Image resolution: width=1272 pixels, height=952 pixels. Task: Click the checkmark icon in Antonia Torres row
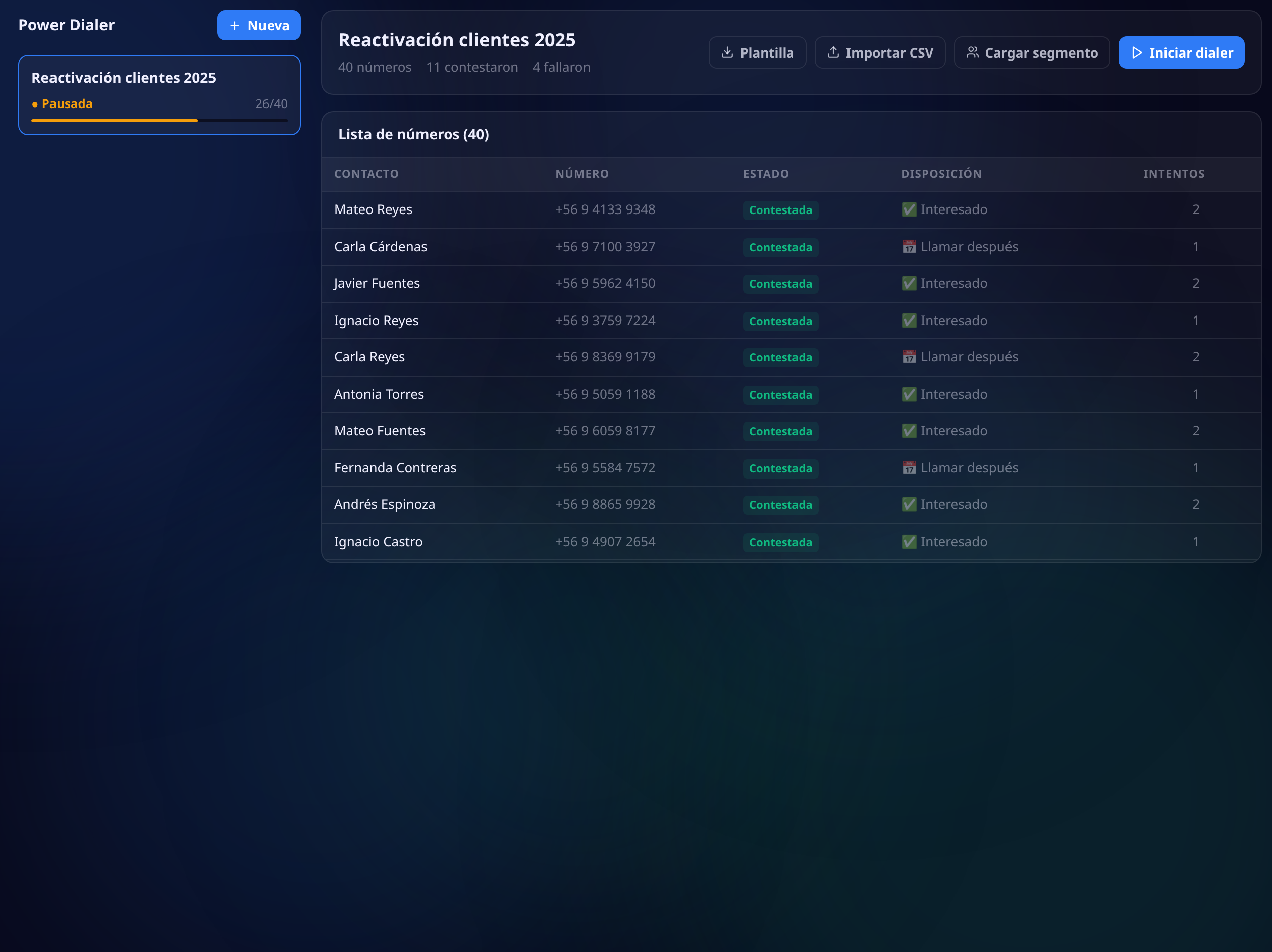pyautogui.click(x=909, y=394)
